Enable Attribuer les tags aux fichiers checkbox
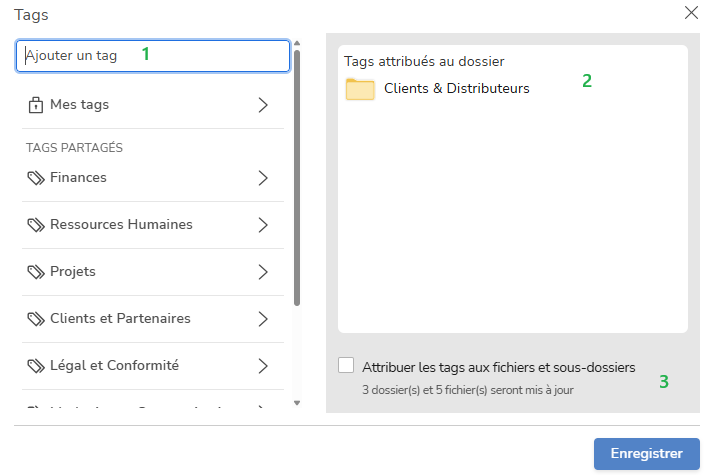710x475 pixels. click(x=346, y=366)
